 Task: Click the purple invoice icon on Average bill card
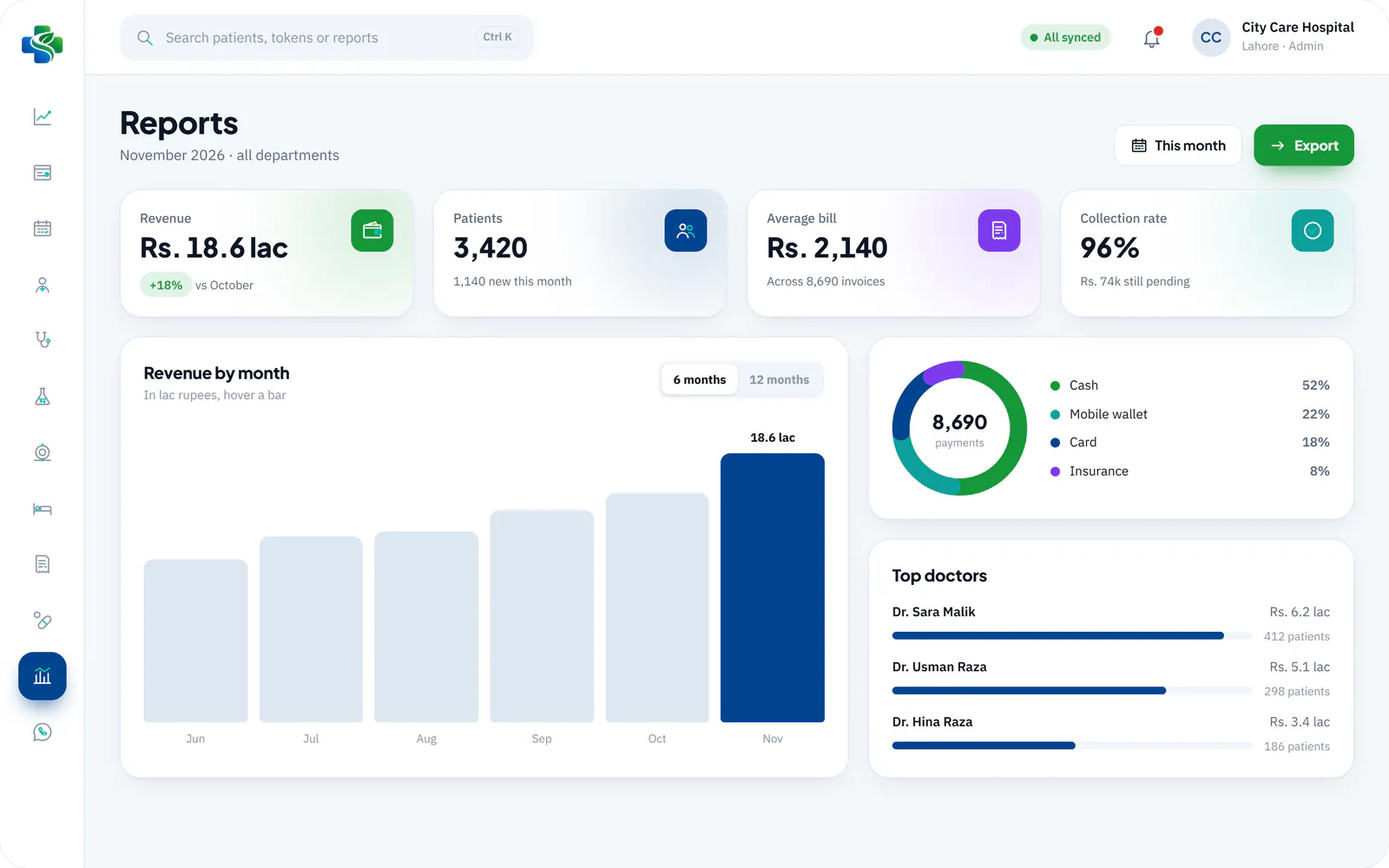(x=999, y=231)
